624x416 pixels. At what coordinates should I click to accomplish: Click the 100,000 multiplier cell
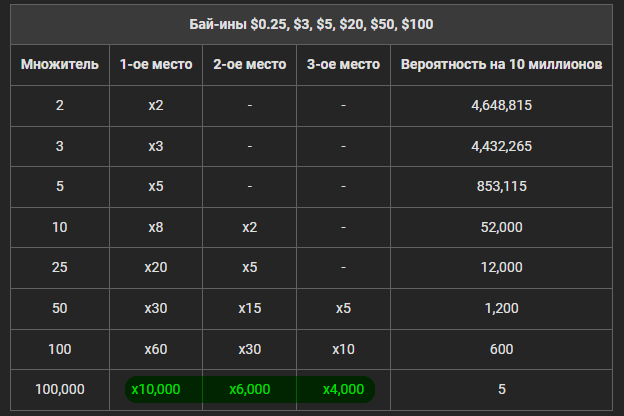pos(60,389)
